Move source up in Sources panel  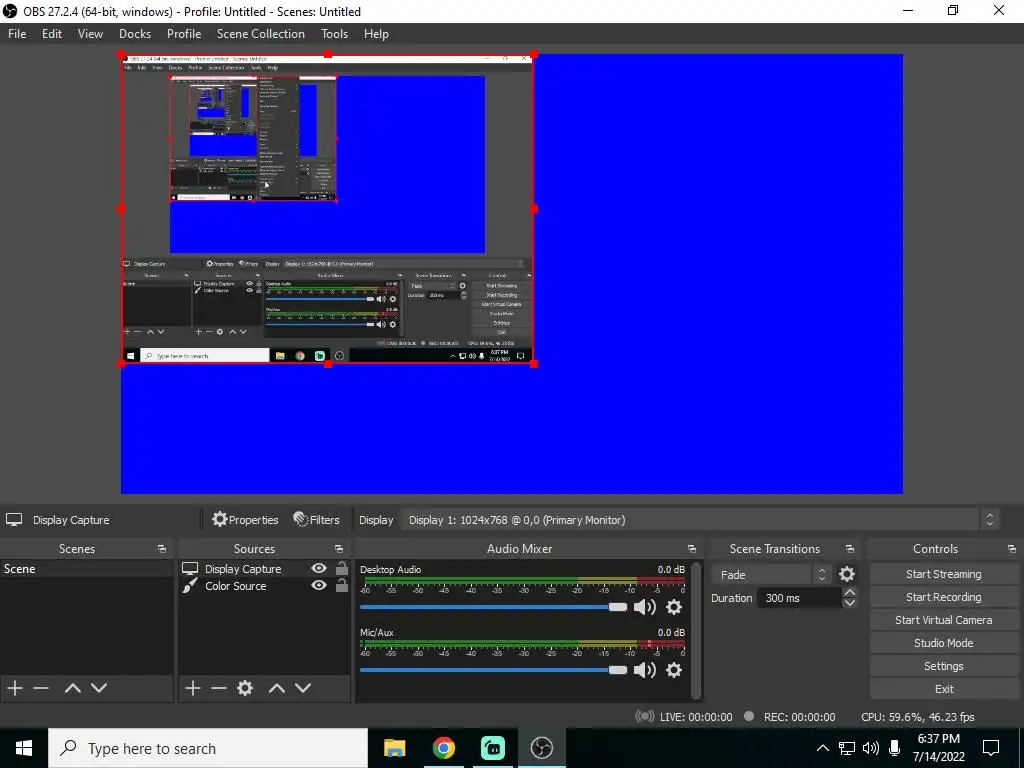pyautogui.click(x=277, y=688)
